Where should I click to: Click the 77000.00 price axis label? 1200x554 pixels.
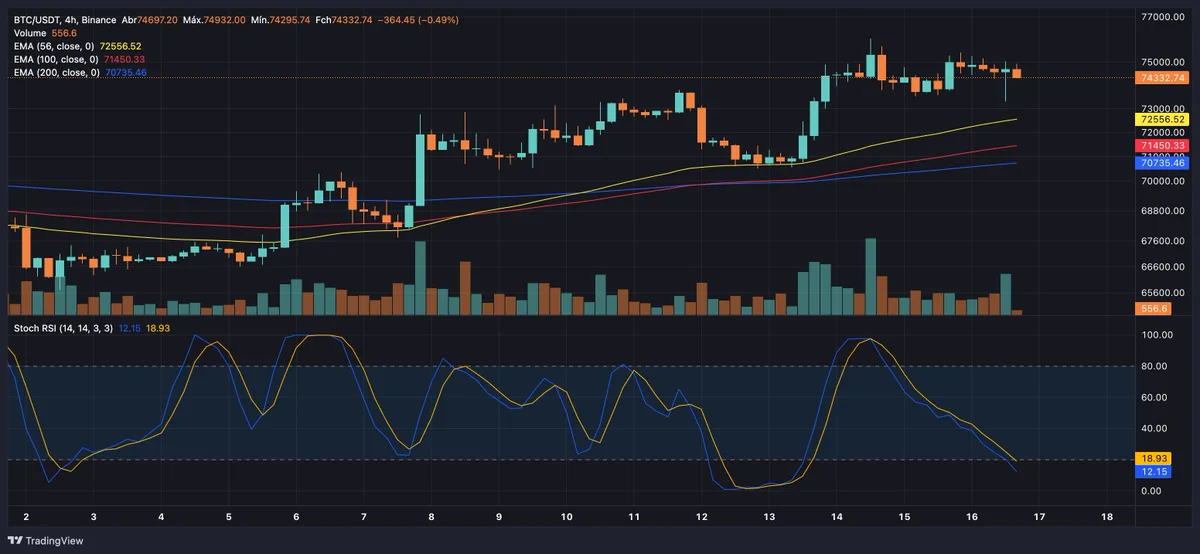(1165, 17)
